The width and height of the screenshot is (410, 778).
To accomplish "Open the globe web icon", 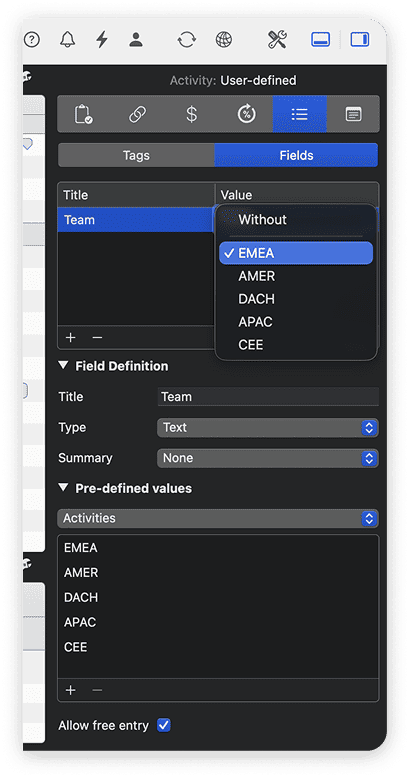I will pyautogui.click(x=224, y=40).
